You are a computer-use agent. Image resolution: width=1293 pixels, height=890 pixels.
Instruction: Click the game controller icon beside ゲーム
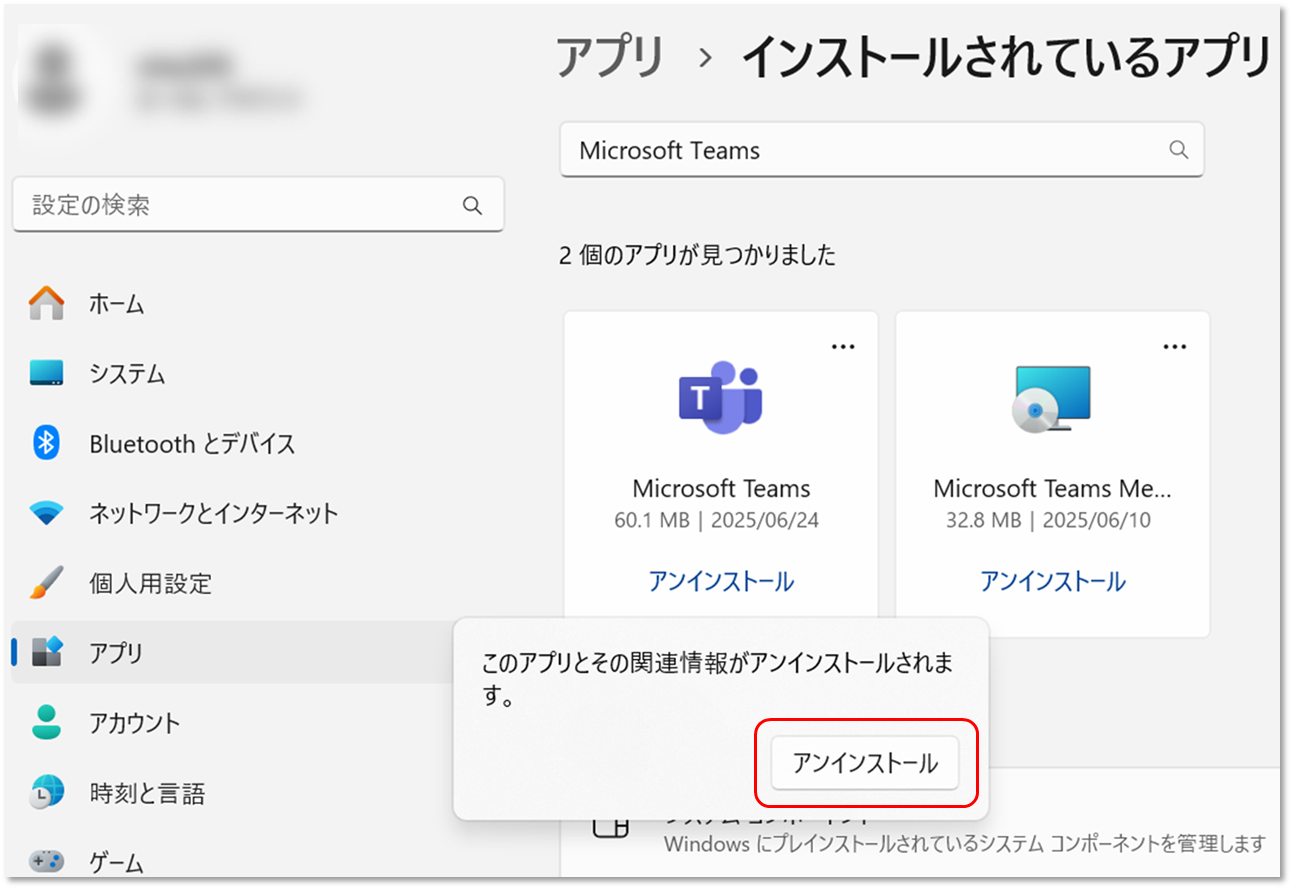pos(46,862)
